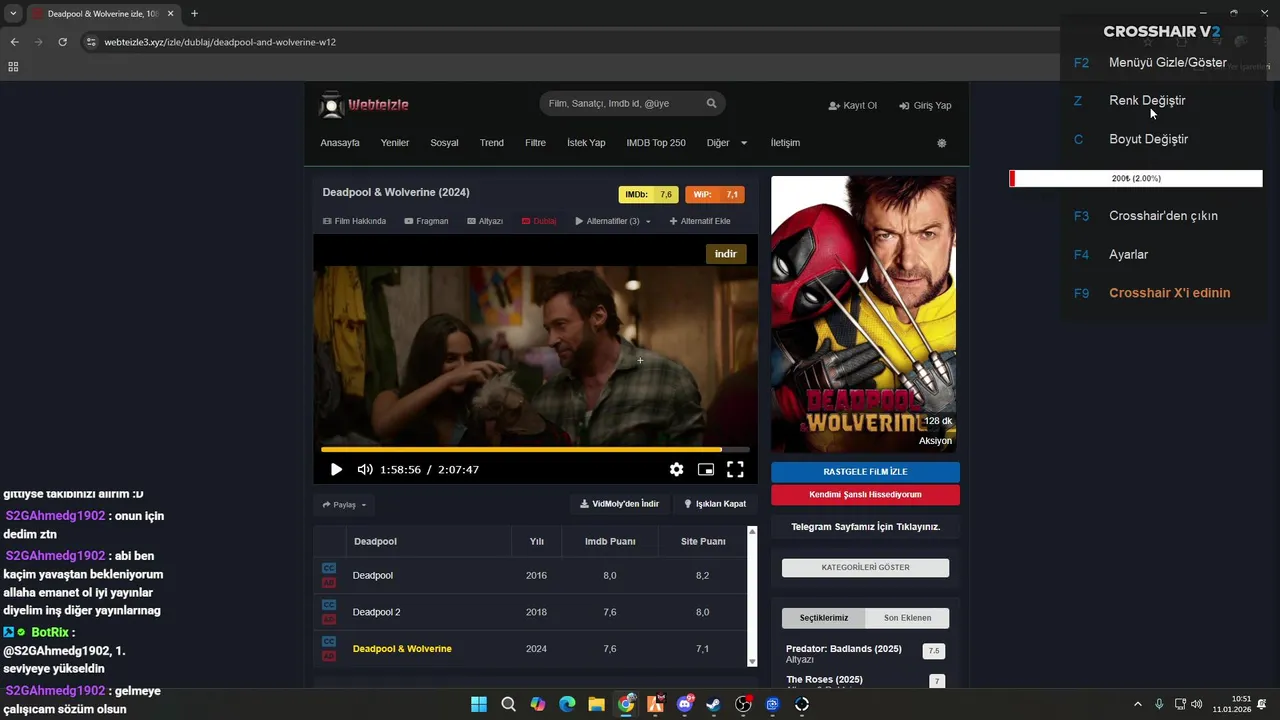
Task: Toggle Işıkları Kapat lights off
Action: point(715,504)
